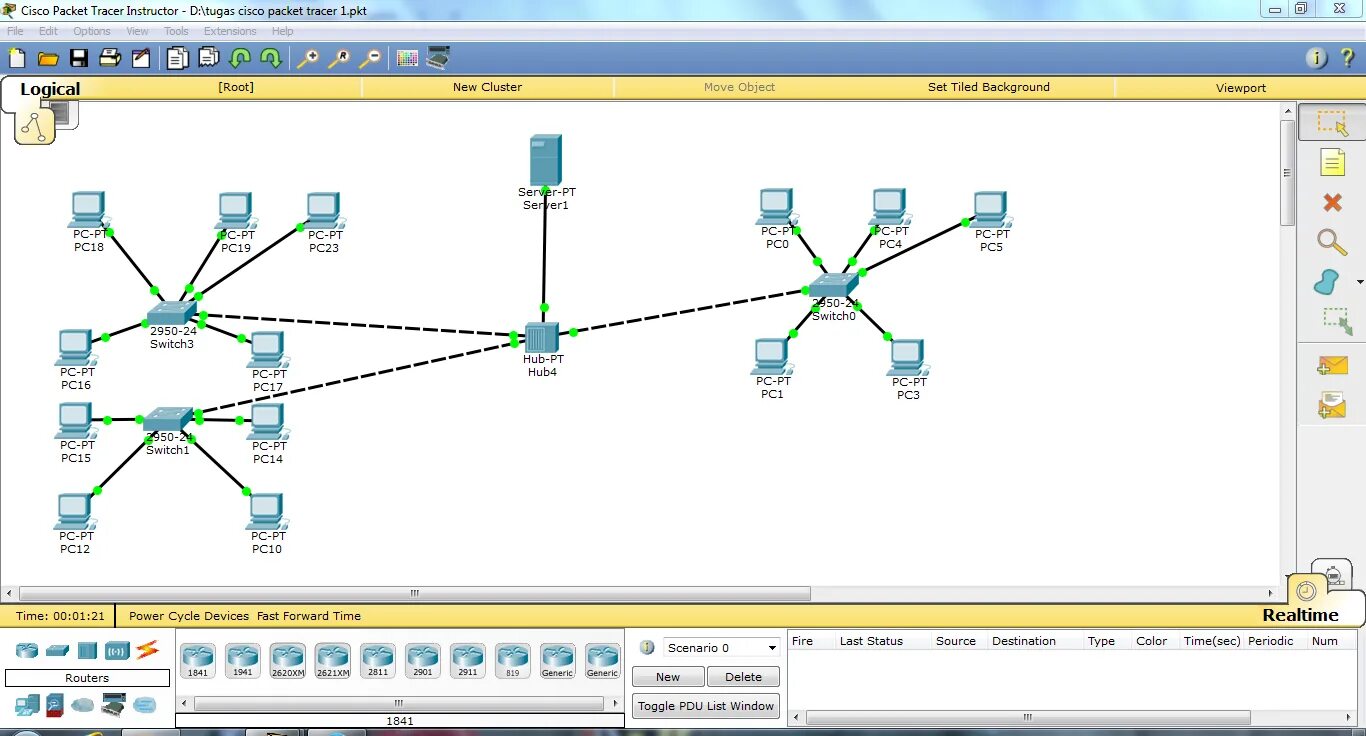The height and width of the screenshot is (736, 1366).
Task: Open the Options menu
Action: point(92,31)
